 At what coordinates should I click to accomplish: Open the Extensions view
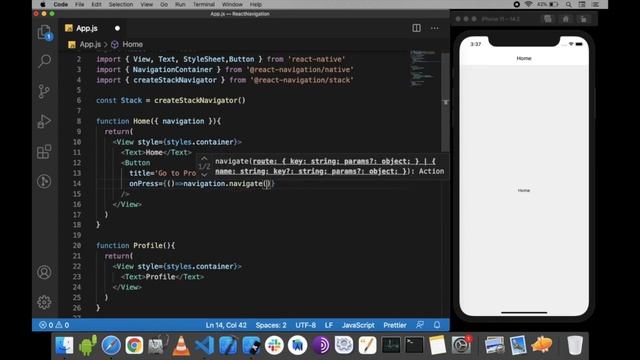pyautogui.click(x=44, y=152)
